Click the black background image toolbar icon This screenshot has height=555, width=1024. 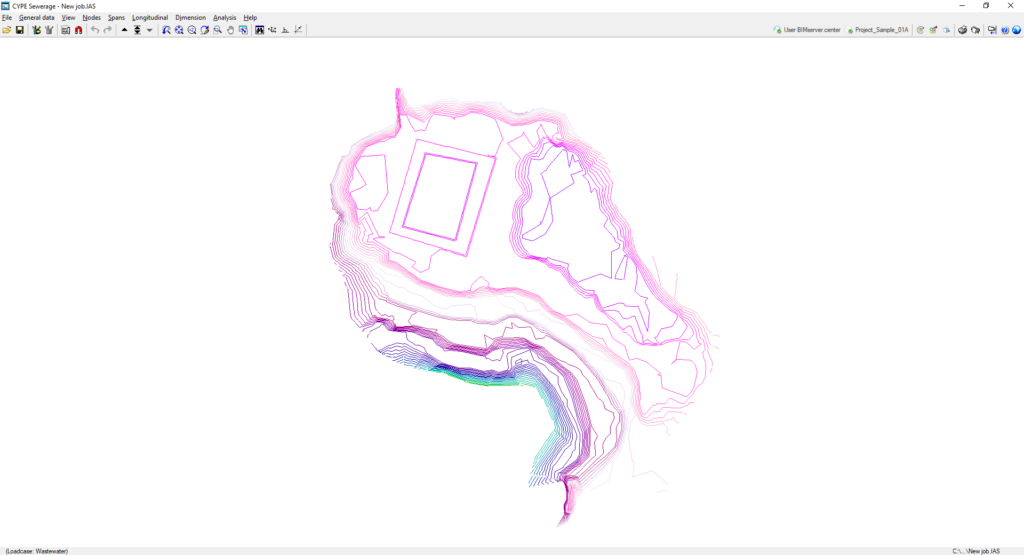tap(259, 30)
